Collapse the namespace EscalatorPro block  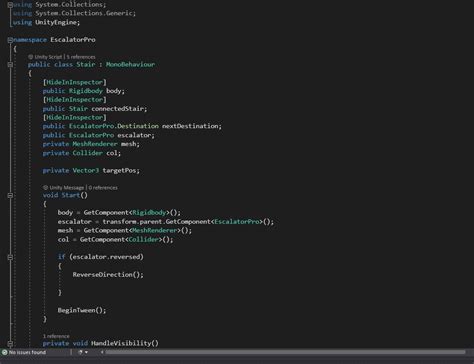coord(10,40)
